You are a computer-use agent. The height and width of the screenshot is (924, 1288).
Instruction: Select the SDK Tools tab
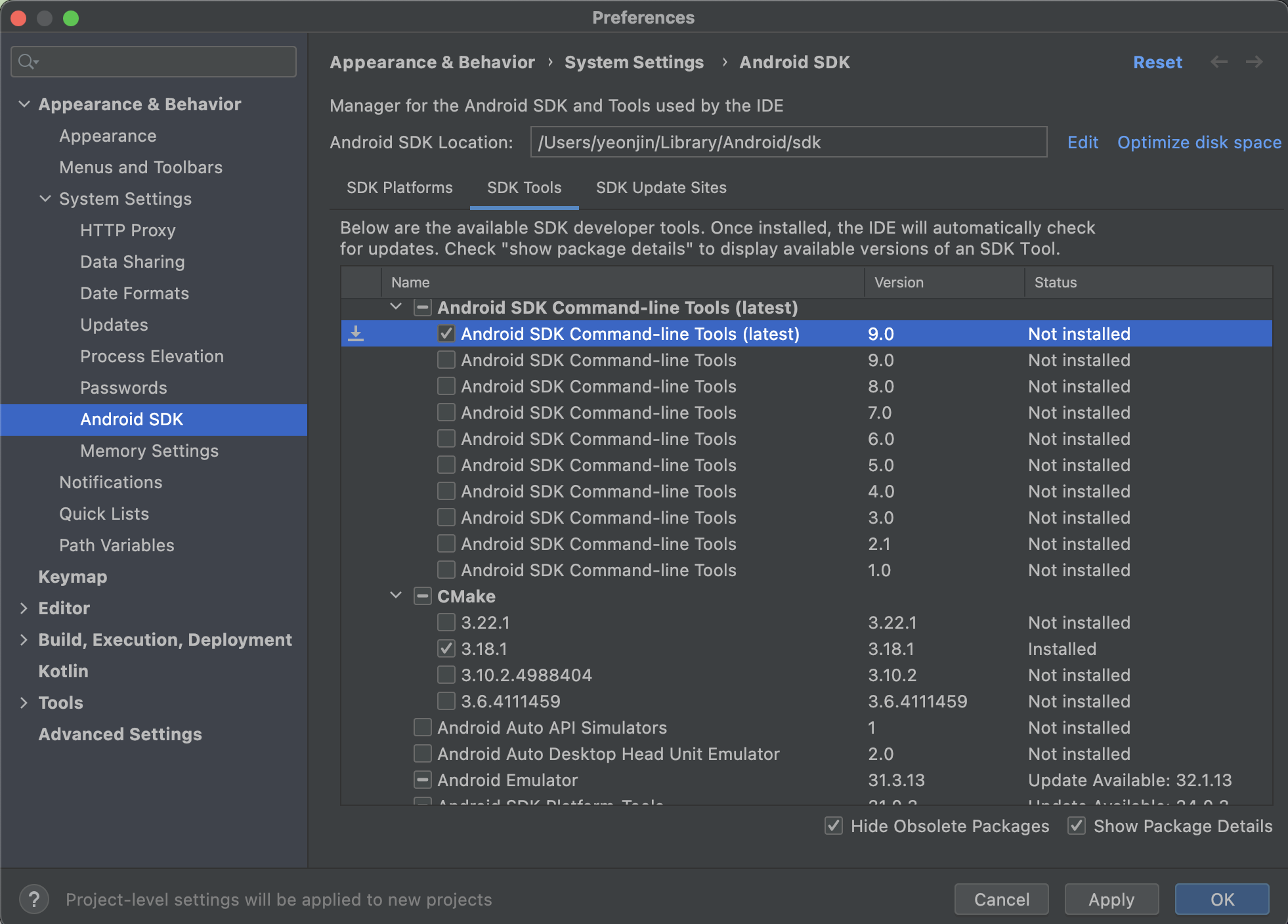click(525, 188)
